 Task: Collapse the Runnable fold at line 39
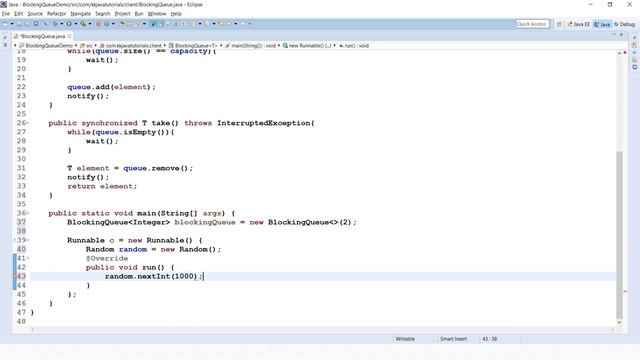28,240
